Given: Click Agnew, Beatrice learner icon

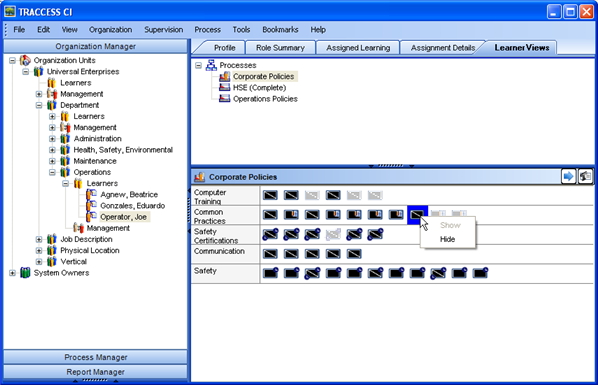Looking at the screenshot, I should click(91, 194).
